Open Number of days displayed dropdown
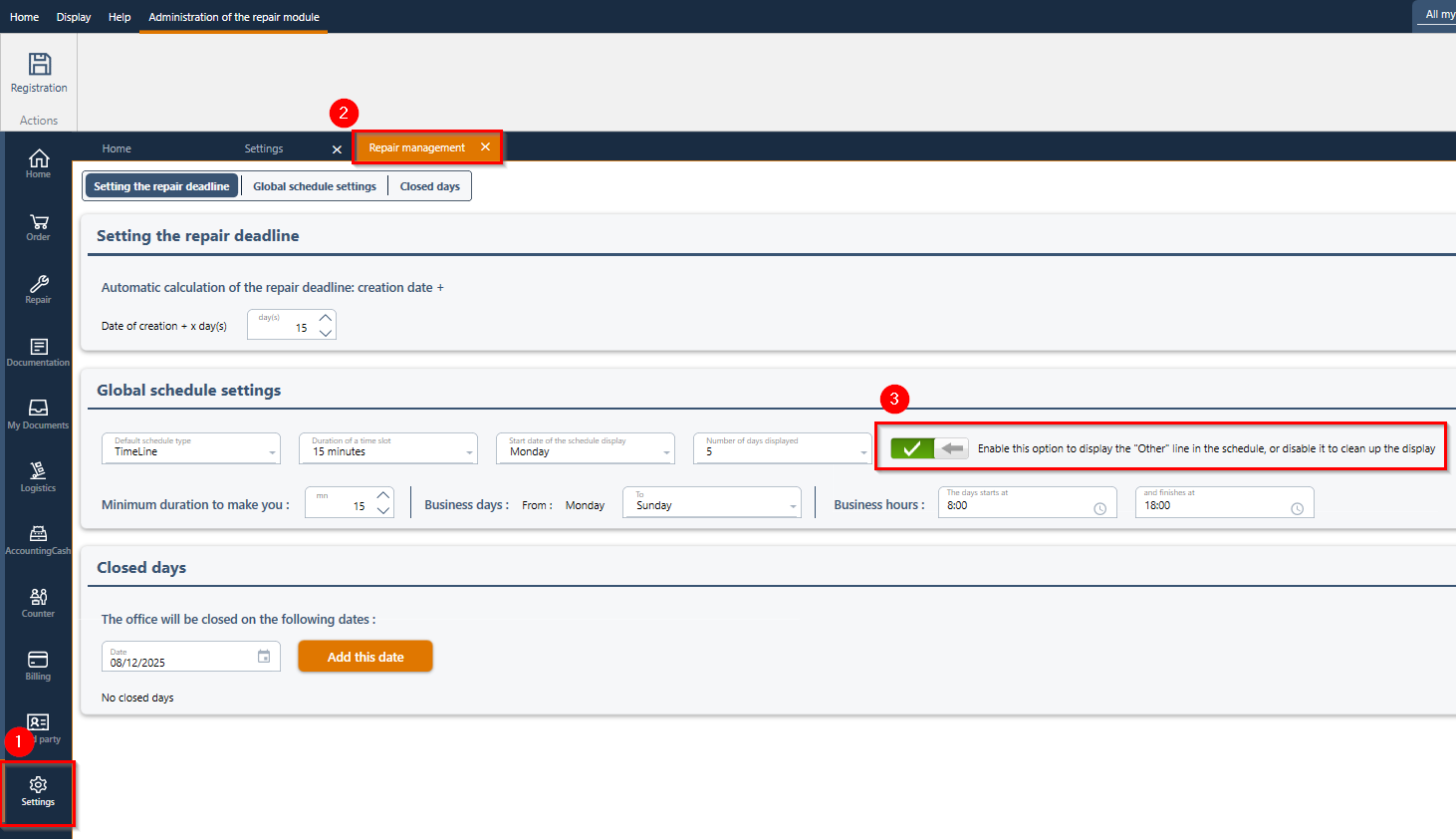Screen dimensions: 1456x839 coord(783,448)
